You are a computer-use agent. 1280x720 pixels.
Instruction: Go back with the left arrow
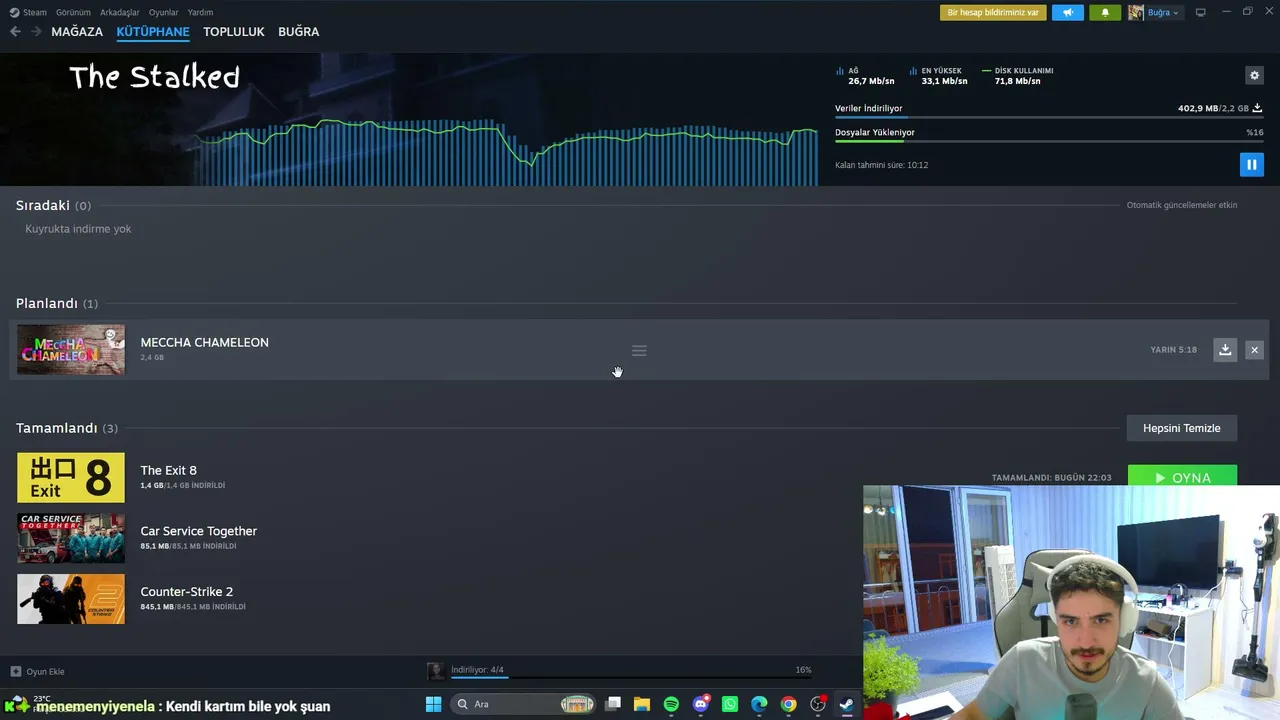(x=15, y=32)
